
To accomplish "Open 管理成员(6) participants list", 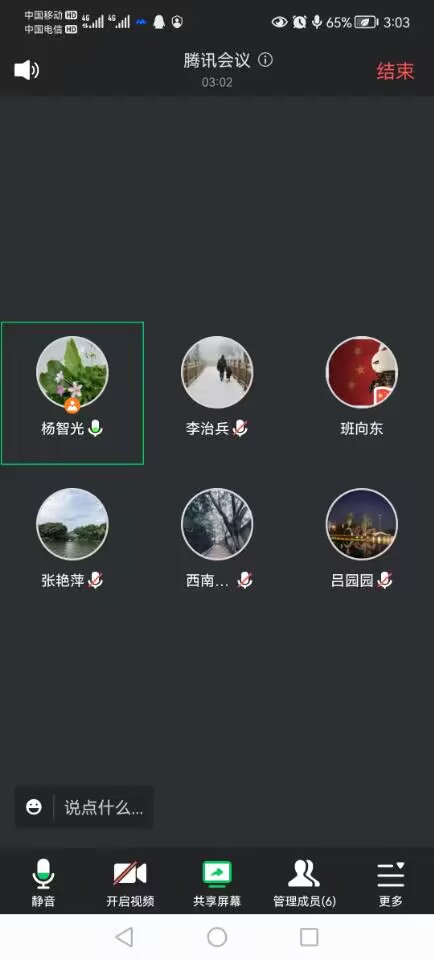I will (x=304, y=883).
